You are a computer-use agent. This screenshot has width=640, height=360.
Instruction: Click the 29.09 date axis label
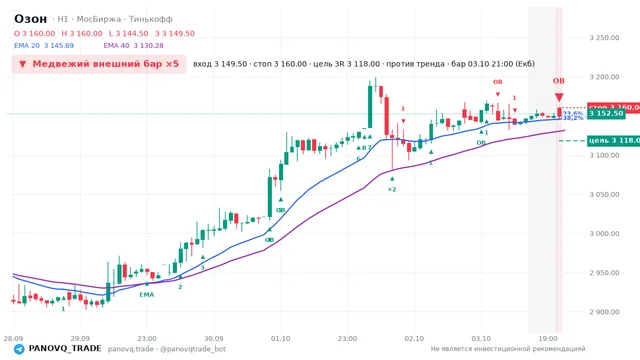click(80, 338)
